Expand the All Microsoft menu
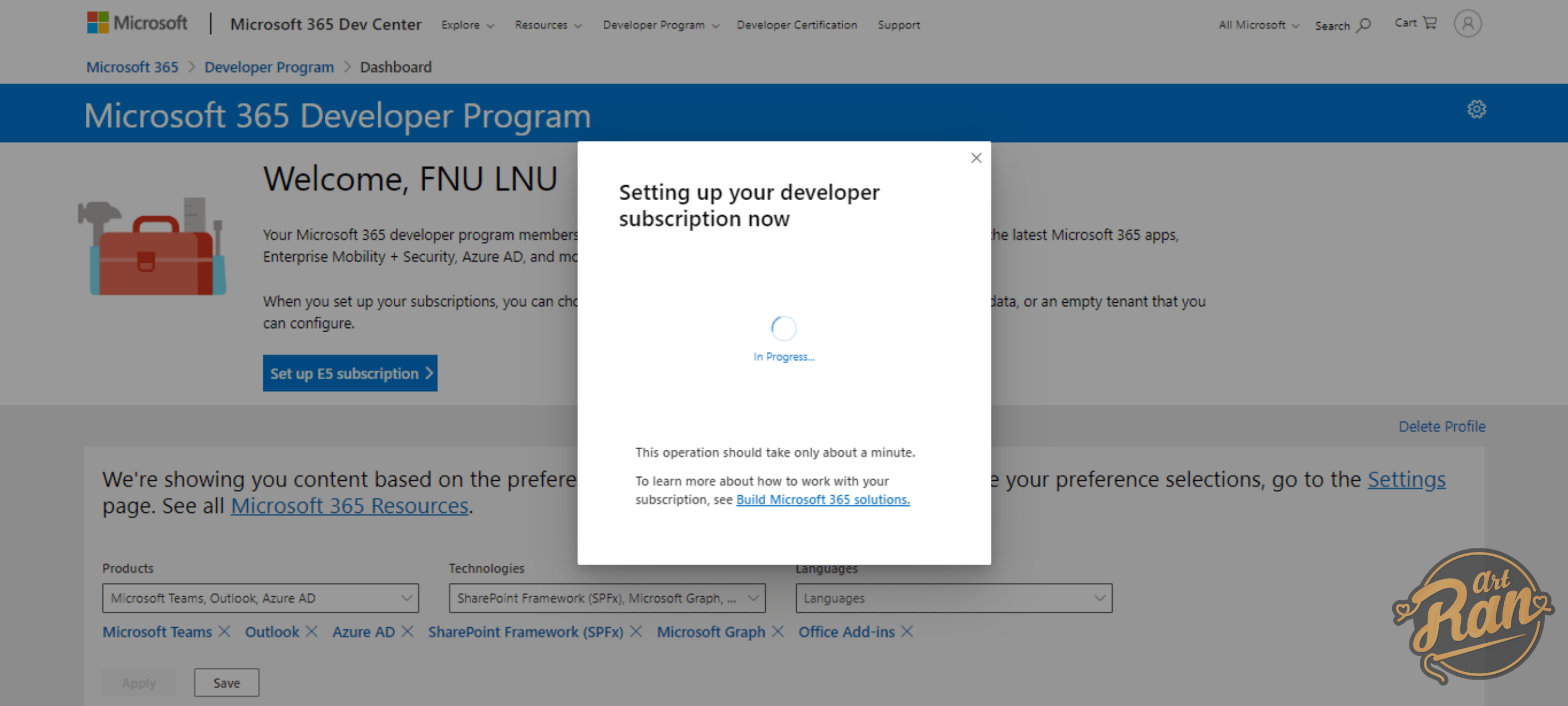1568x706 pixels. [x=1258, y=25]
